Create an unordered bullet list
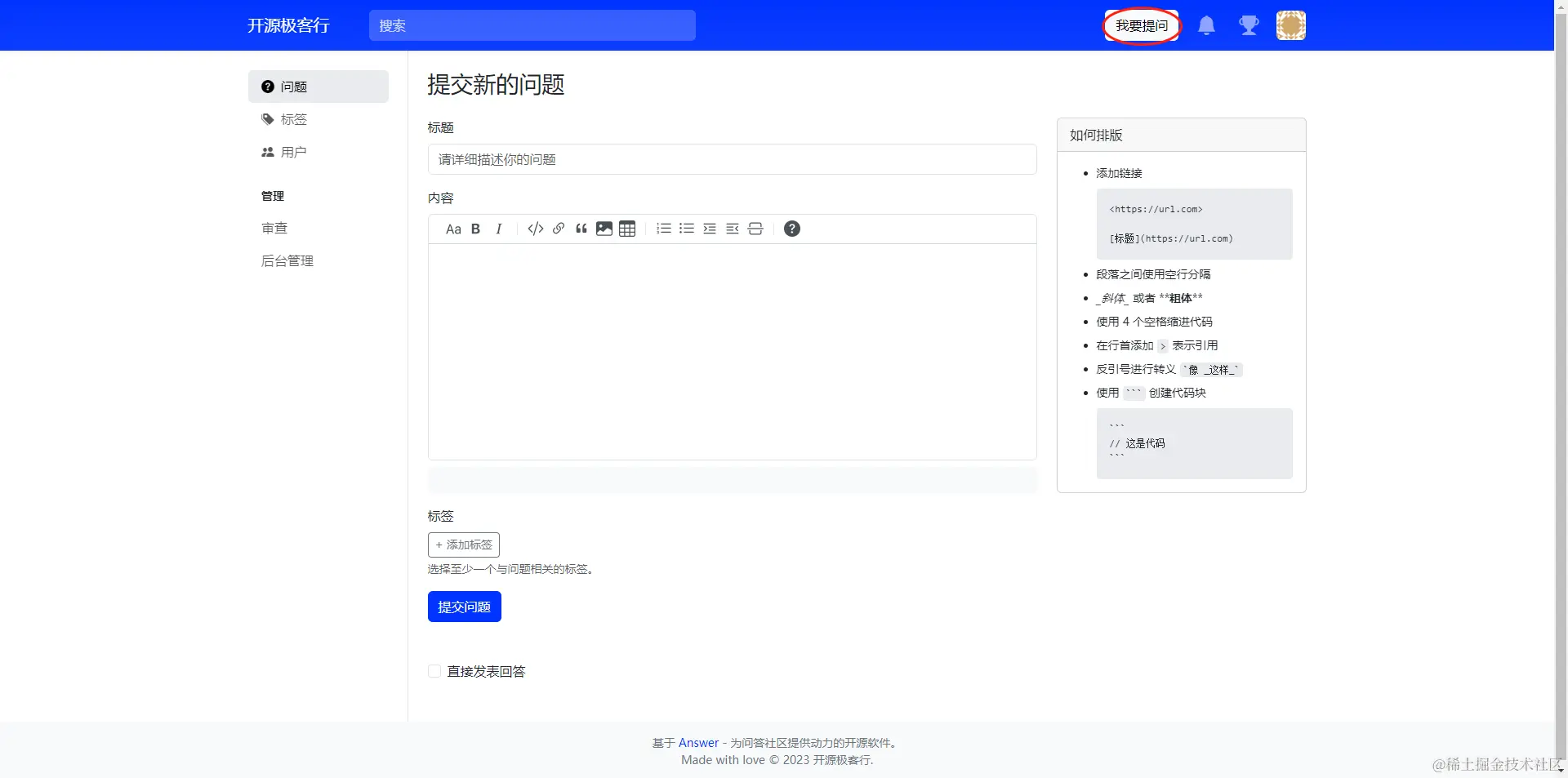The width and height of the screenshot is (1568, 778). [687, 229]
